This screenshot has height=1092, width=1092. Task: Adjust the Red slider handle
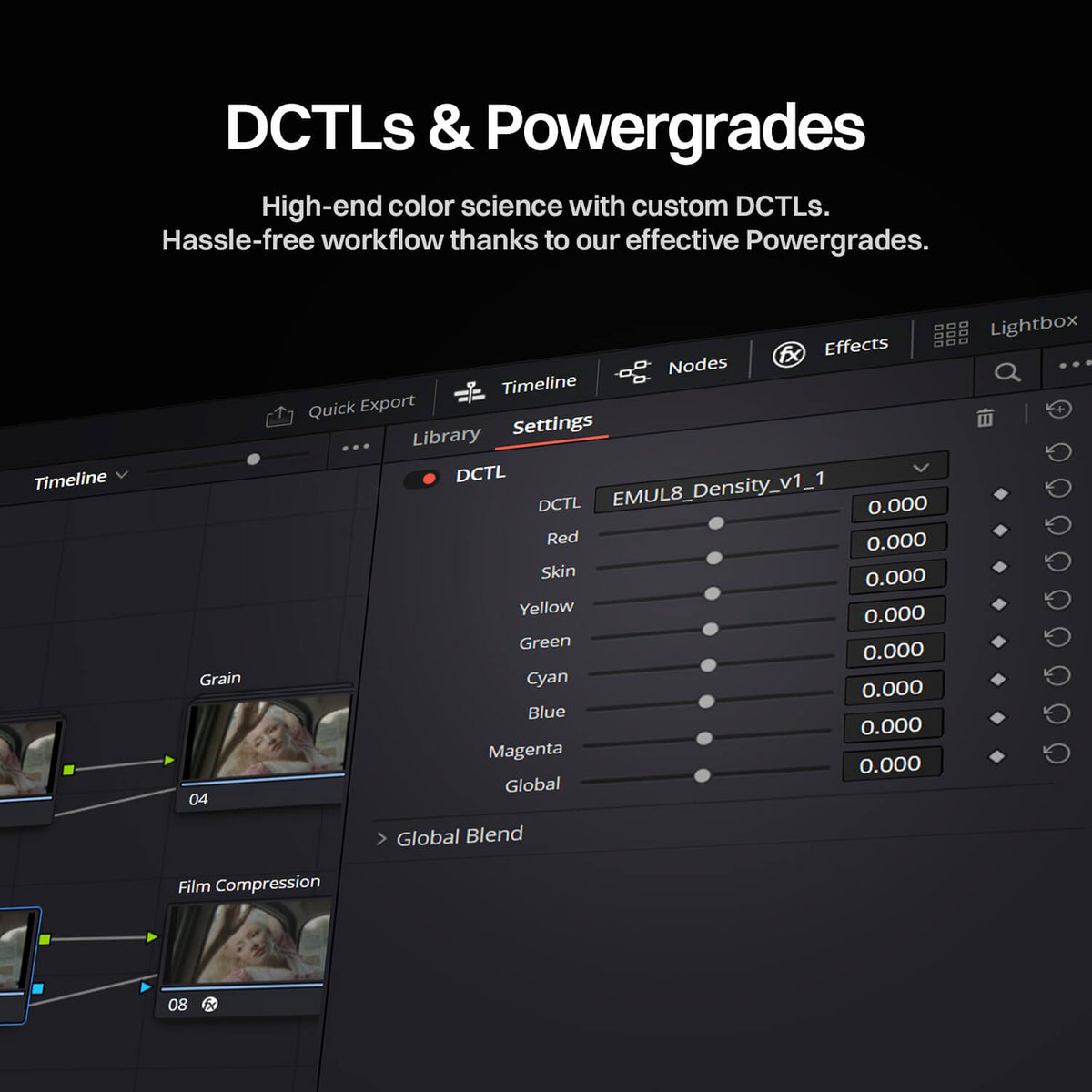(x=716, y=523)
